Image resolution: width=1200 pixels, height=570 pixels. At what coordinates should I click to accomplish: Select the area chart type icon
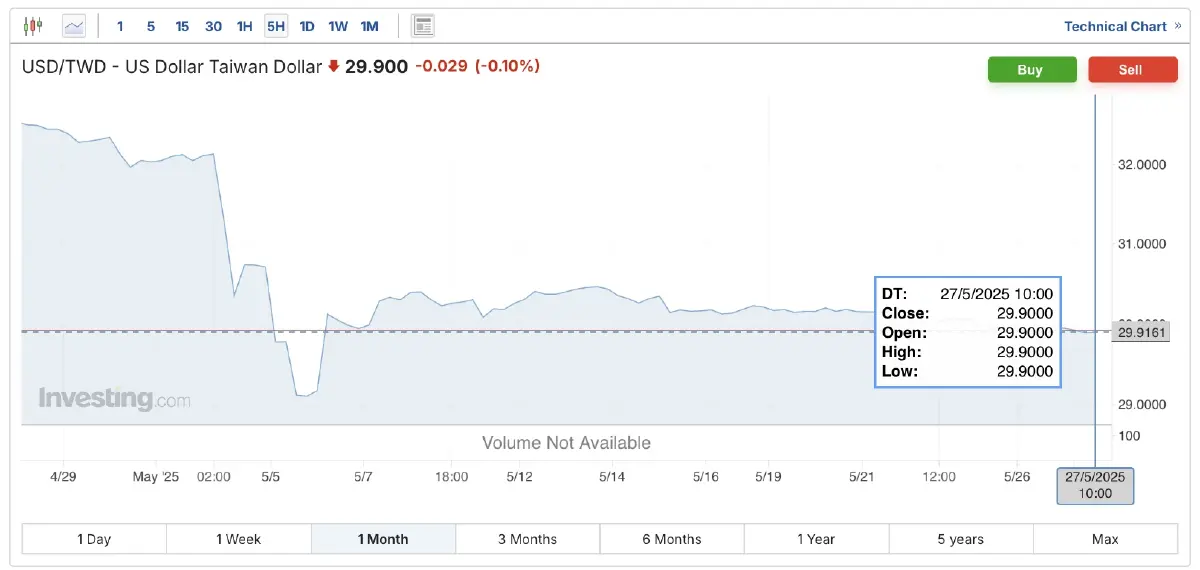tap(74, 26)
